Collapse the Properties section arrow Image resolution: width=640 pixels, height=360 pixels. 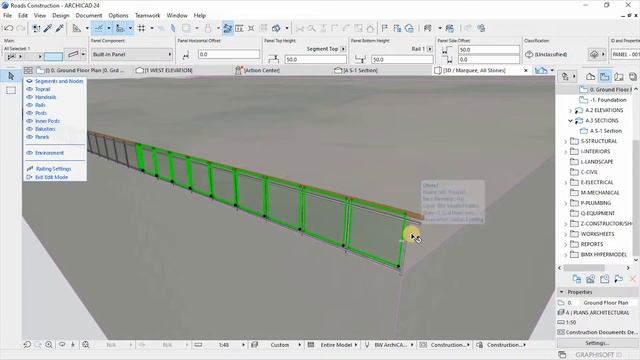pyautogui.click(x=562, y=292)
